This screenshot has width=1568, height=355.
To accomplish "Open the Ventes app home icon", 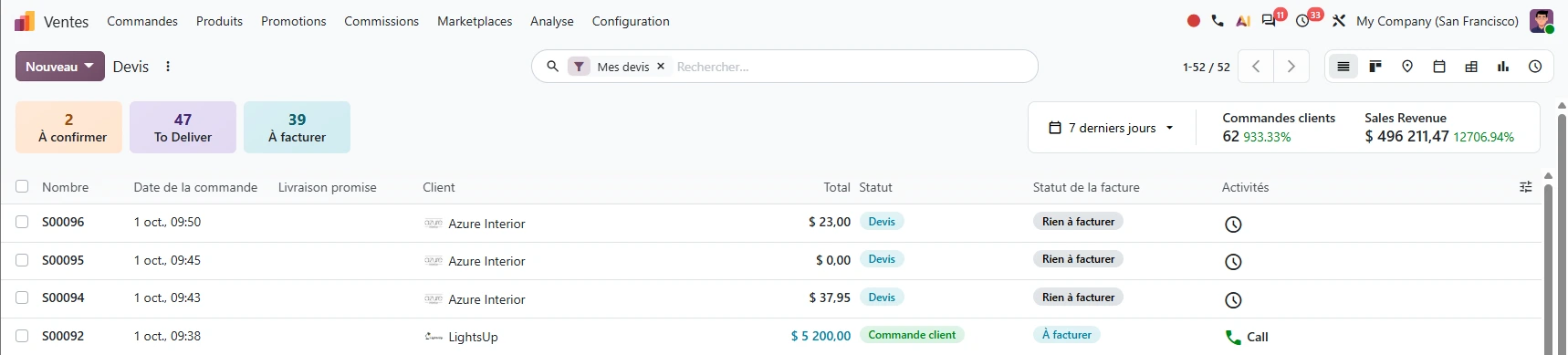I will (x=25, y=21).
